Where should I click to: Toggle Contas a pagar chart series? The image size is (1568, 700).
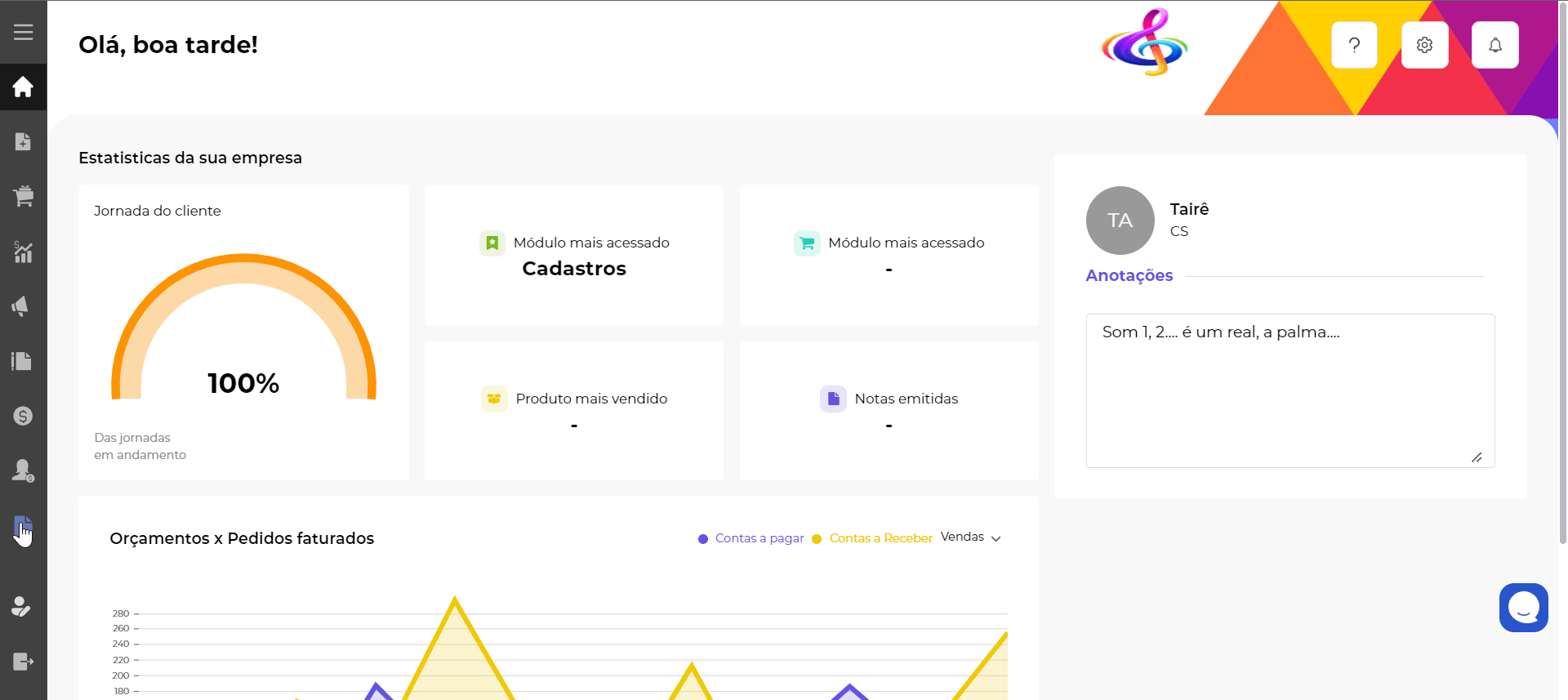751,538
